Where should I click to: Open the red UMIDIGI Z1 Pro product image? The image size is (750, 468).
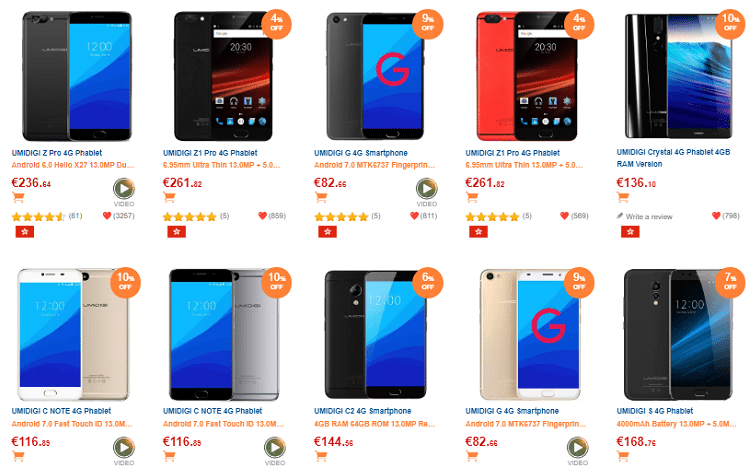[527, 77]
